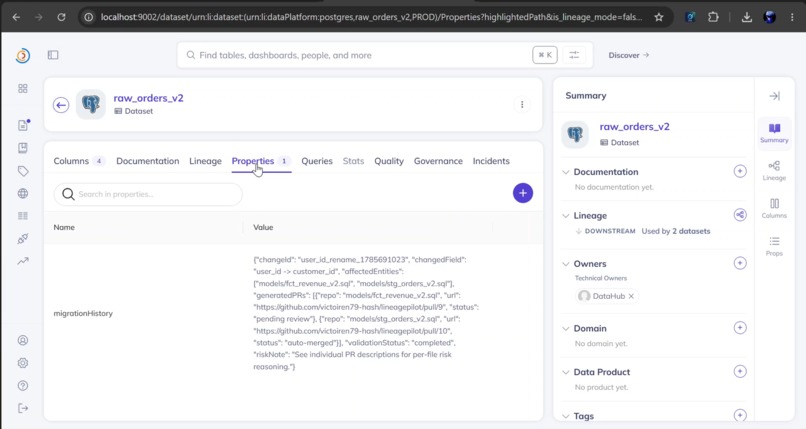Focus the Search in properties field
806x429 pixels.
tap(148, 194)
